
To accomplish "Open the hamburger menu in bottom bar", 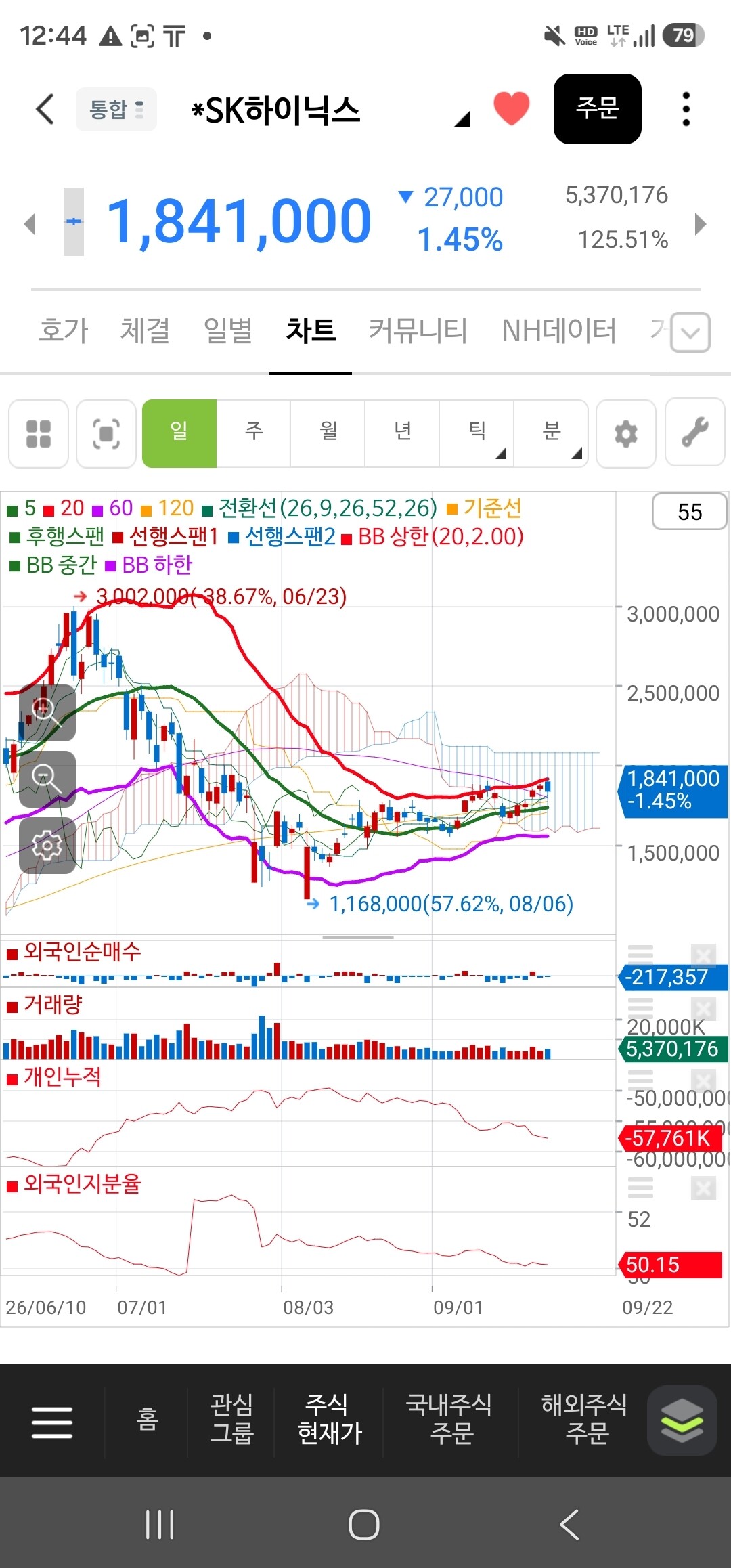I will 52,1421.
